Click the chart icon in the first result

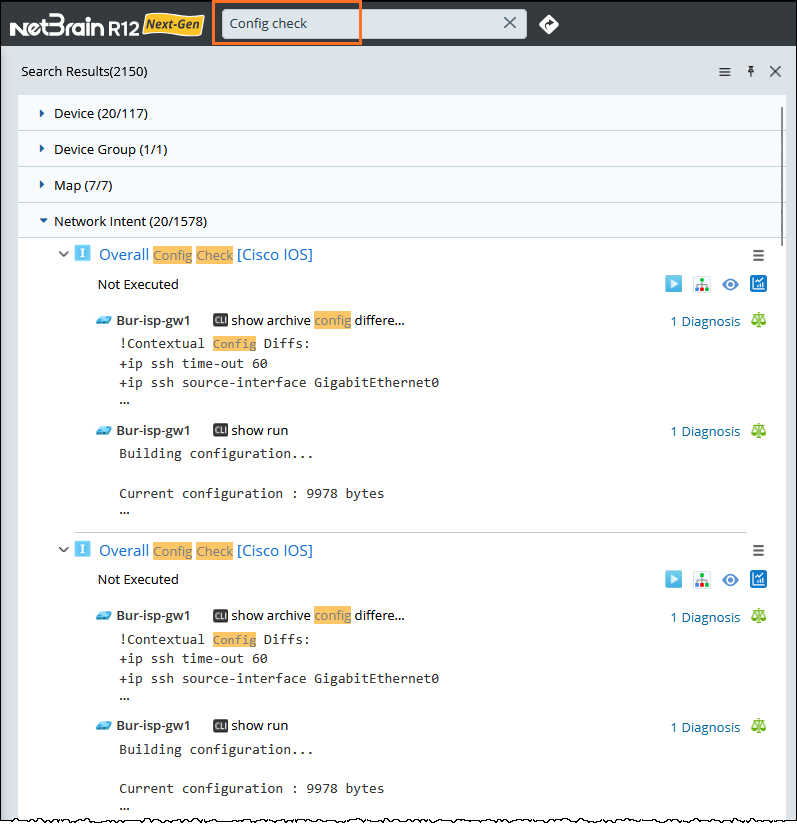pyautogui.click(x=758, y=284)
